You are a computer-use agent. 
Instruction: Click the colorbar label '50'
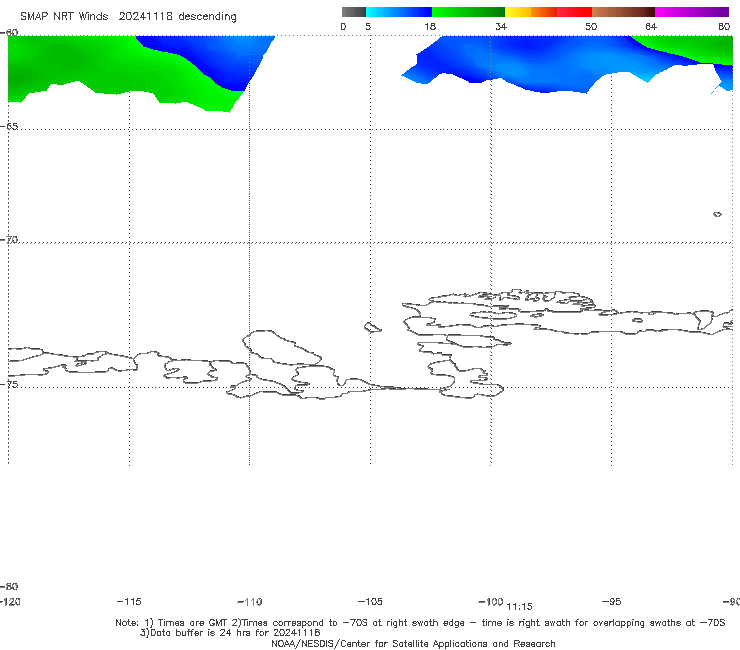[x=591, y=26]
